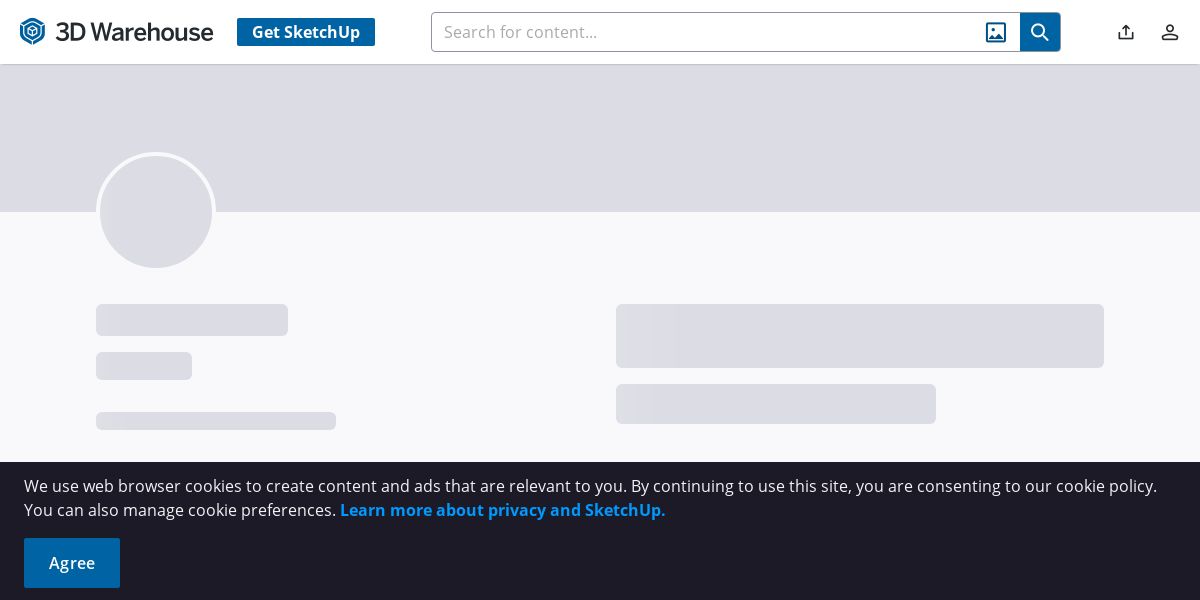Open Learn more about privacy and SketchUp
This screenshot has height=600, width=1200.
pos(502,510)
